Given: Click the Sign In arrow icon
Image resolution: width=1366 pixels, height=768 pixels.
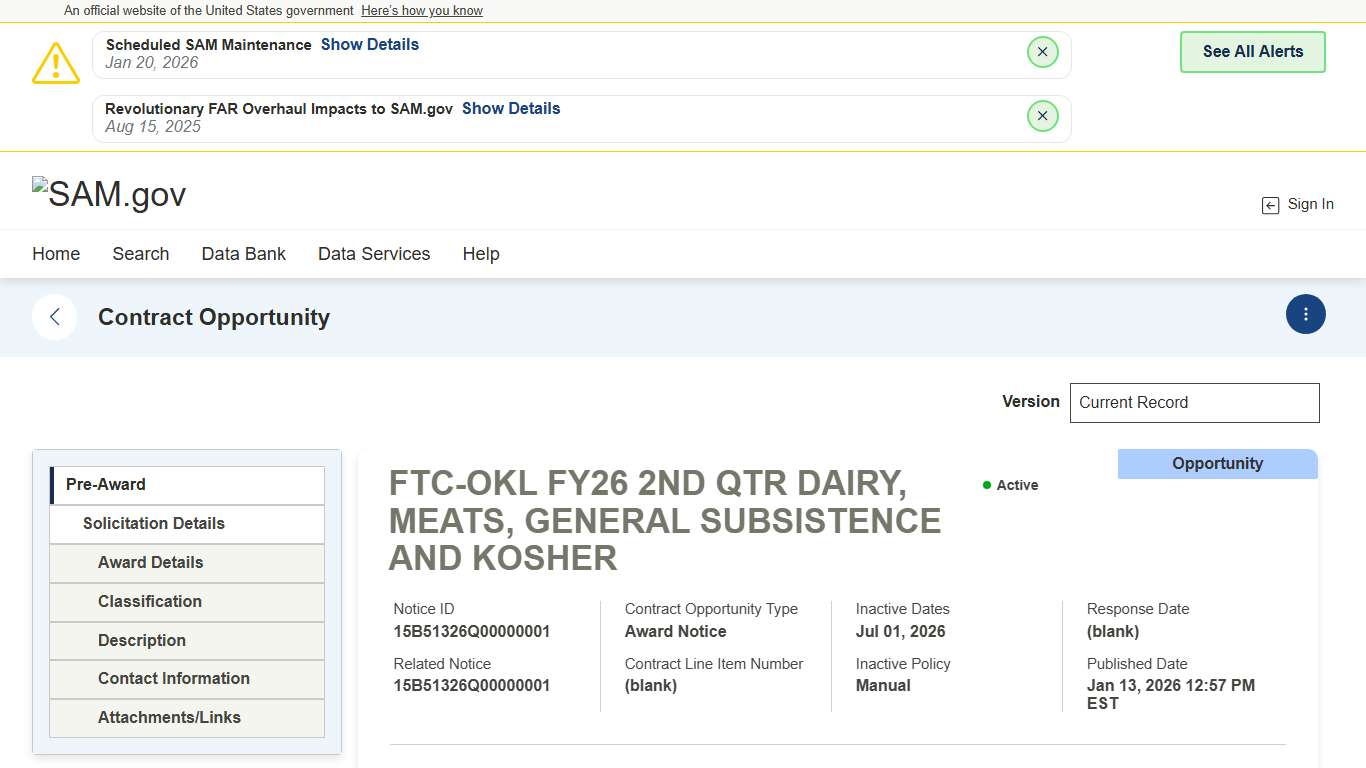Looking at the screenshot, I should point(1270,205).
